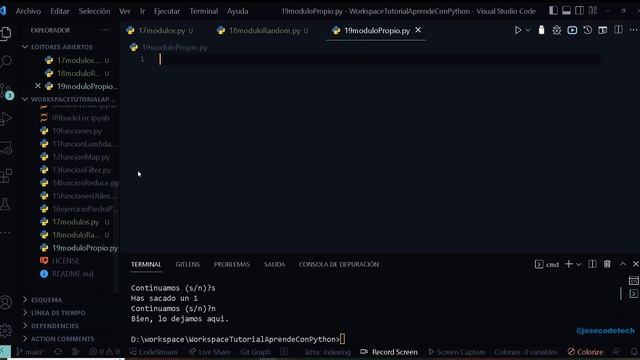Click the blue video play icon in editor toolbar
This screenshot has height=360, width=640.
572,30
